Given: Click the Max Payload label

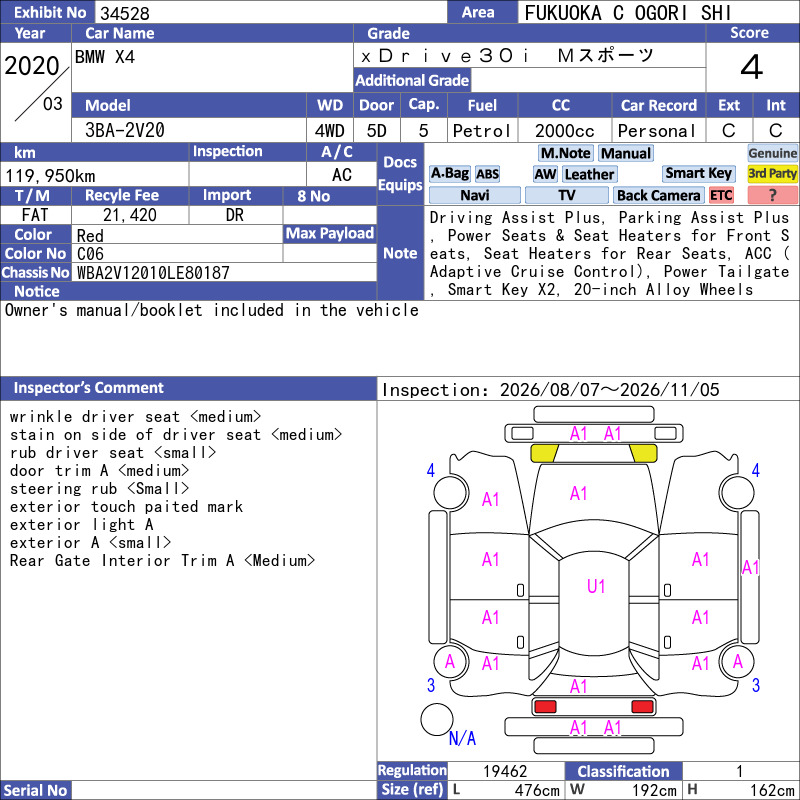Looking at the screenshot, I should tap(330, 234).
